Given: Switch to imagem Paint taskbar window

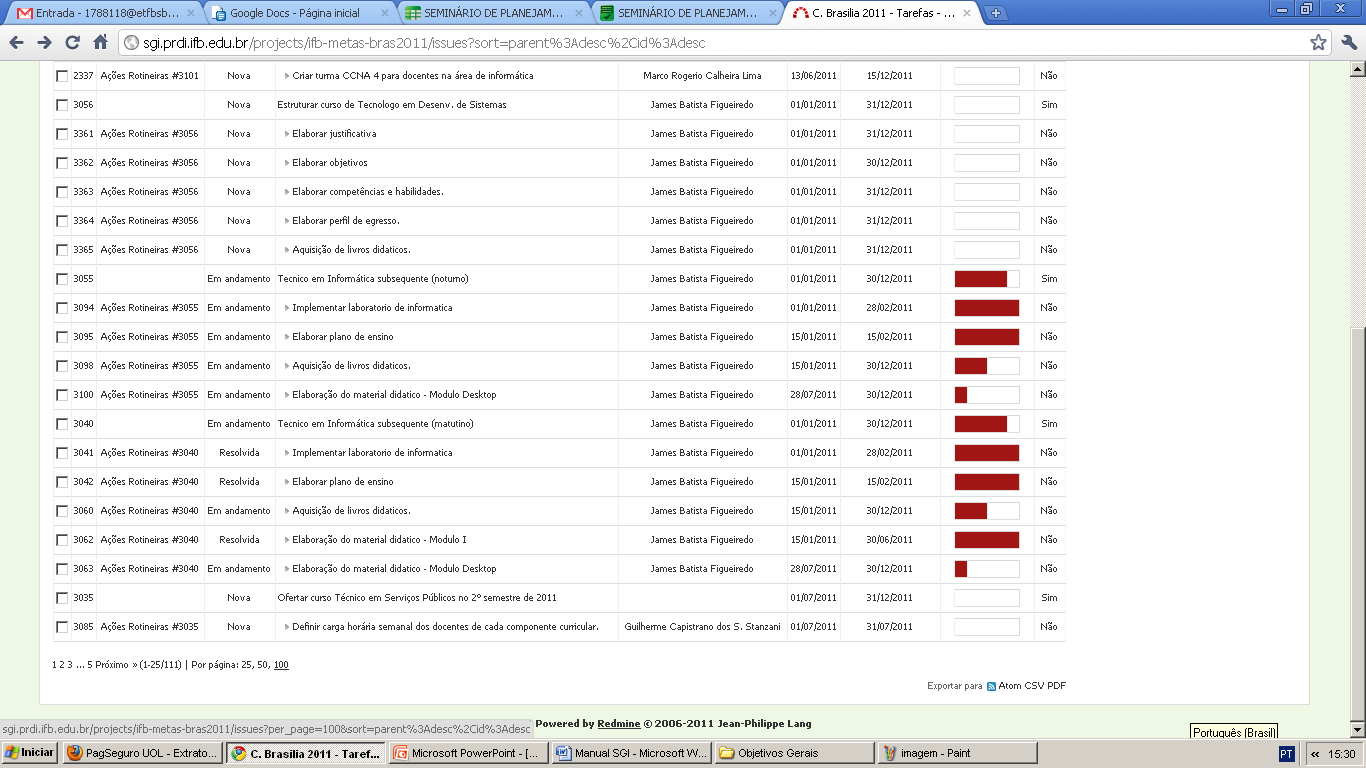Looking at the screenshot, I should tap(958, 753).
